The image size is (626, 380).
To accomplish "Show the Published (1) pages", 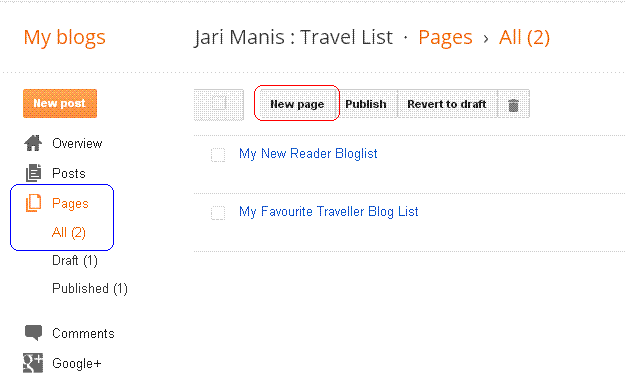I will click(90, 289).
